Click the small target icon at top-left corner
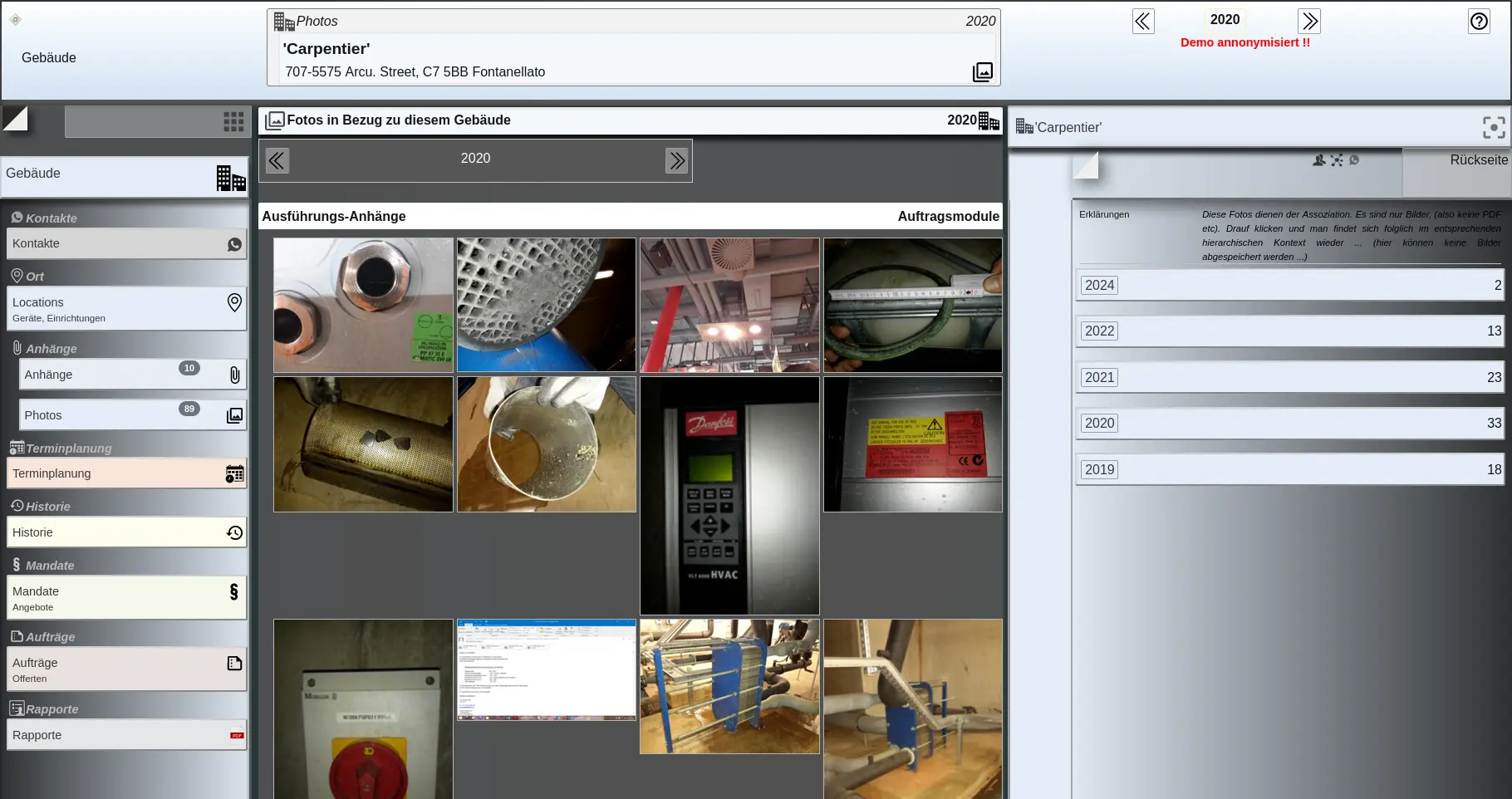1512x799 pixels. [15, 19]
